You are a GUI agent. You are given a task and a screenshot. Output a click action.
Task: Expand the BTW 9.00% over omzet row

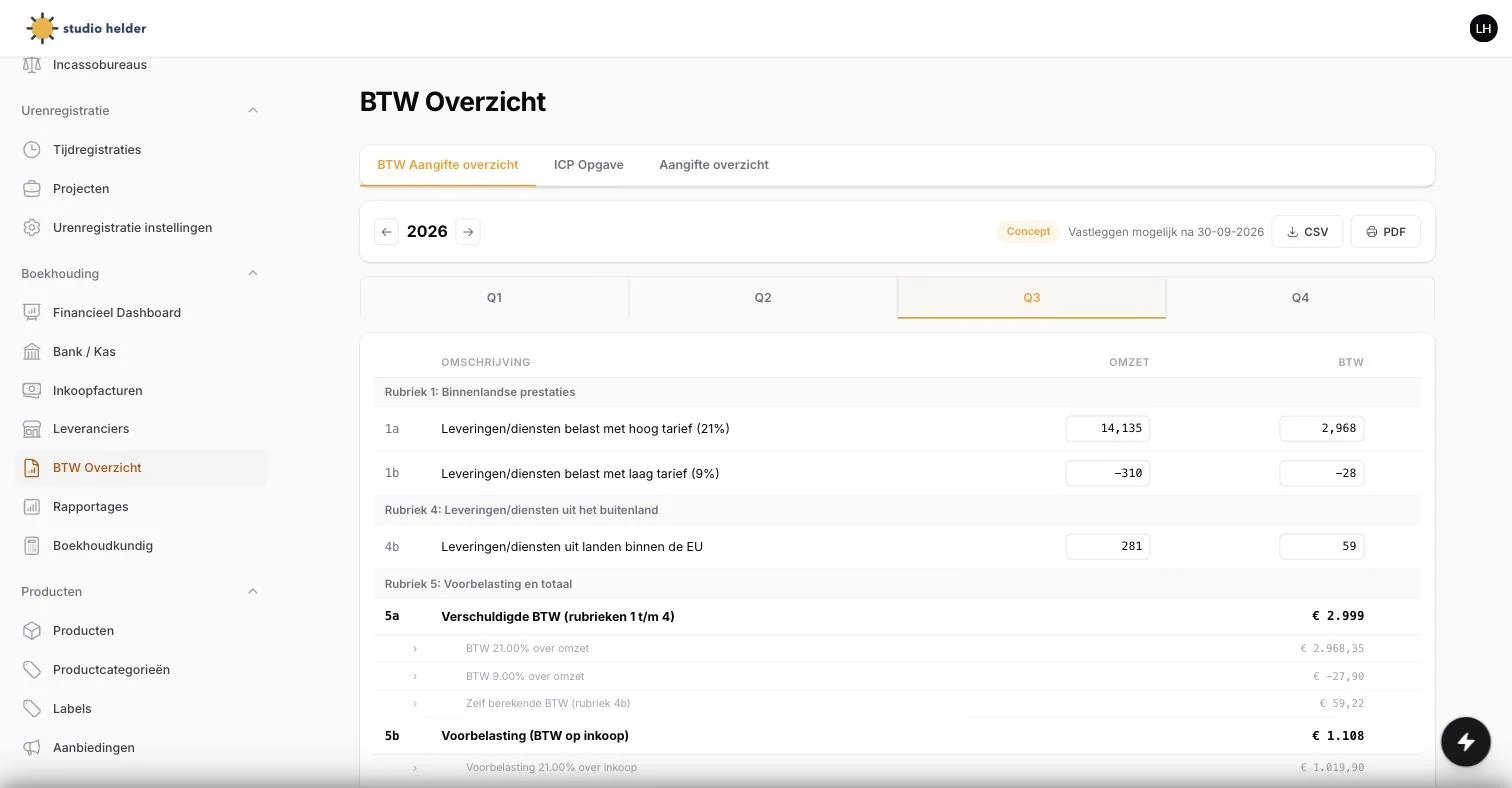(415, 677)
